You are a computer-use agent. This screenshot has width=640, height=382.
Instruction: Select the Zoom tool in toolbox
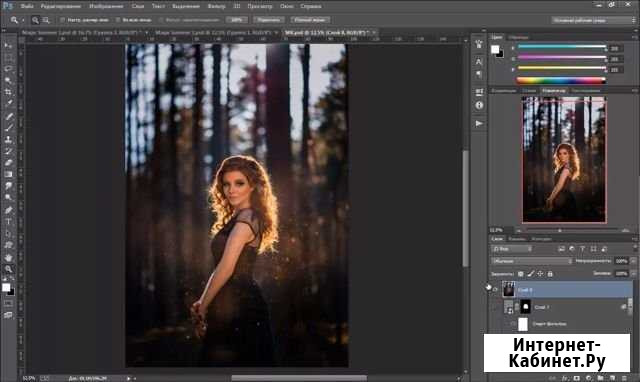[x=8, y=269]
